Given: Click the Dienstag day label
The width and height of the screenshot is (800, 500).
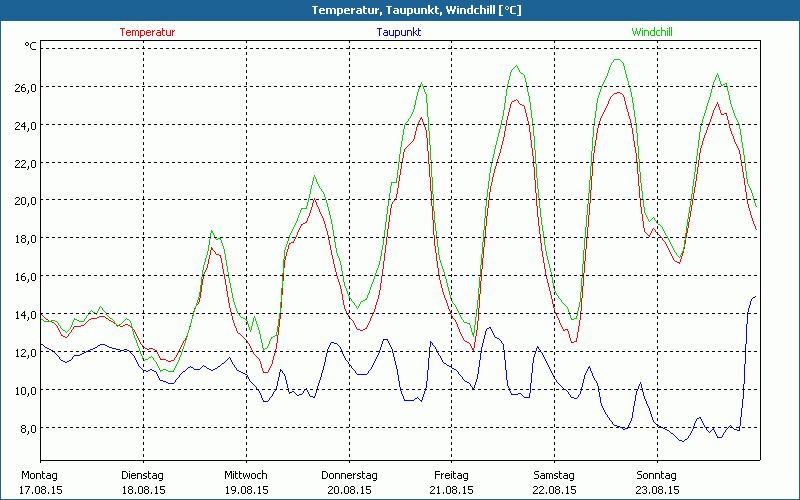Looking at the screenshot, I should point(142,476).
